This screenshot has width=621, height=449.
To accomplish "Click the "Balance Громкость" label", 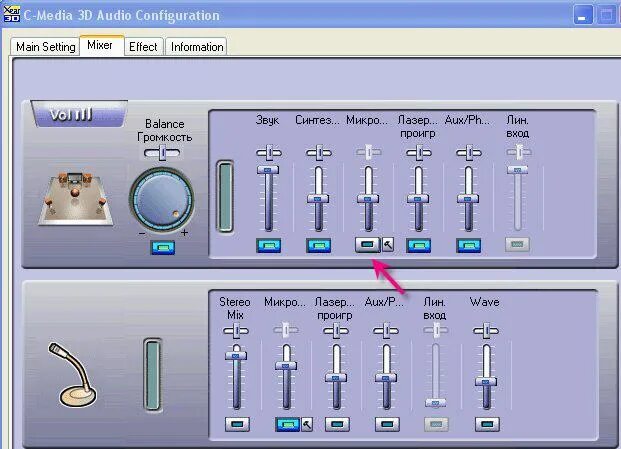I will [x=164, y=130].
